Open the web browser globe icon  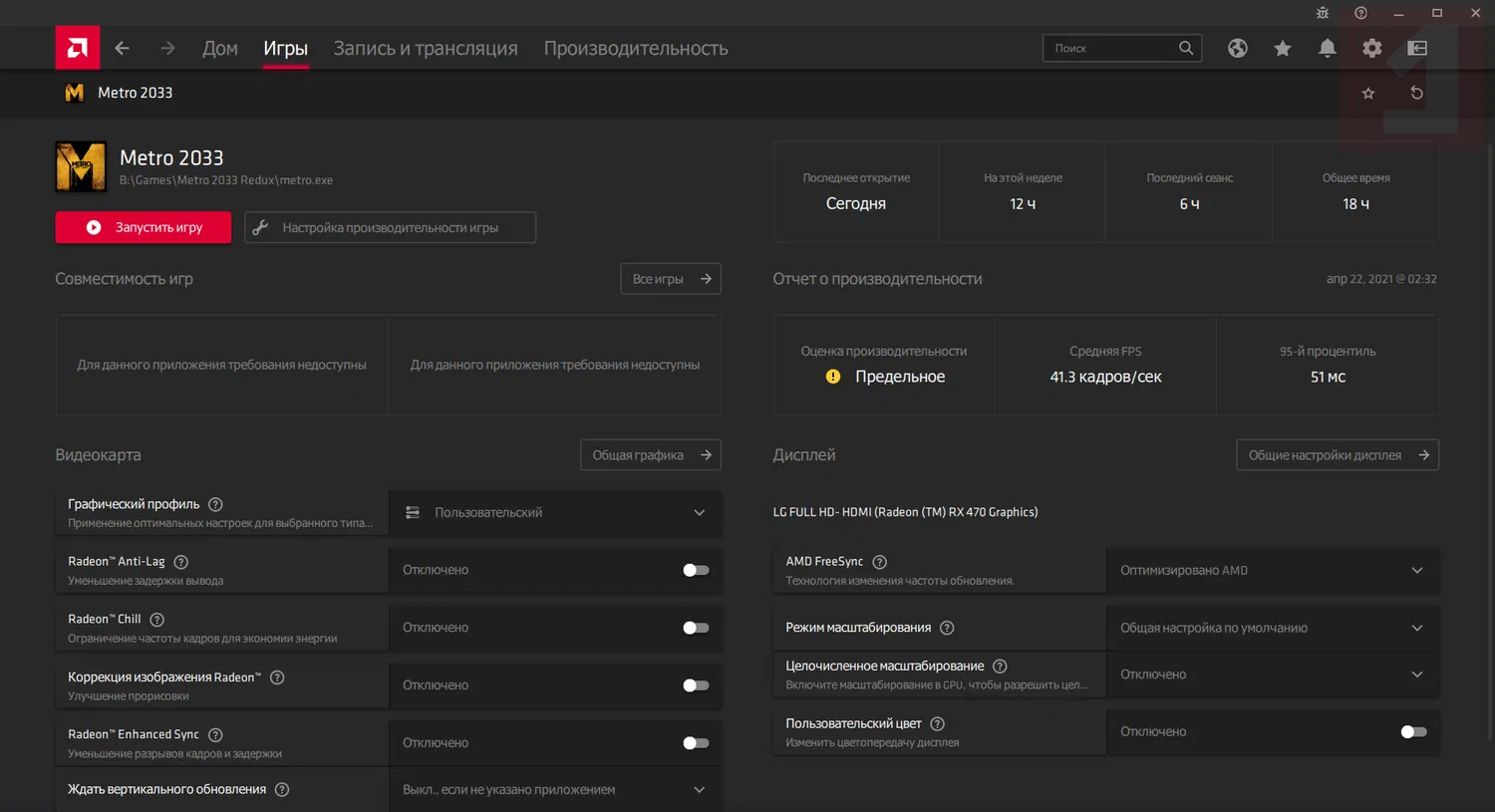tap(1237, 48)
